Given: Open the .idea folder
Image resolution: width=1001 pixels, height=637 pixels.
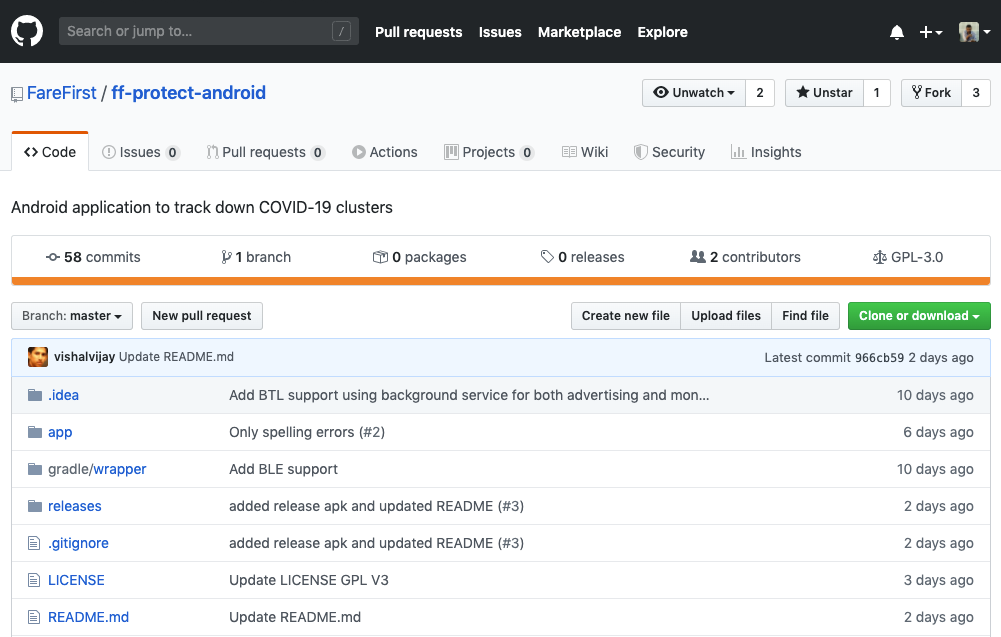Looking at the screenshot, I should pos(63,395).
